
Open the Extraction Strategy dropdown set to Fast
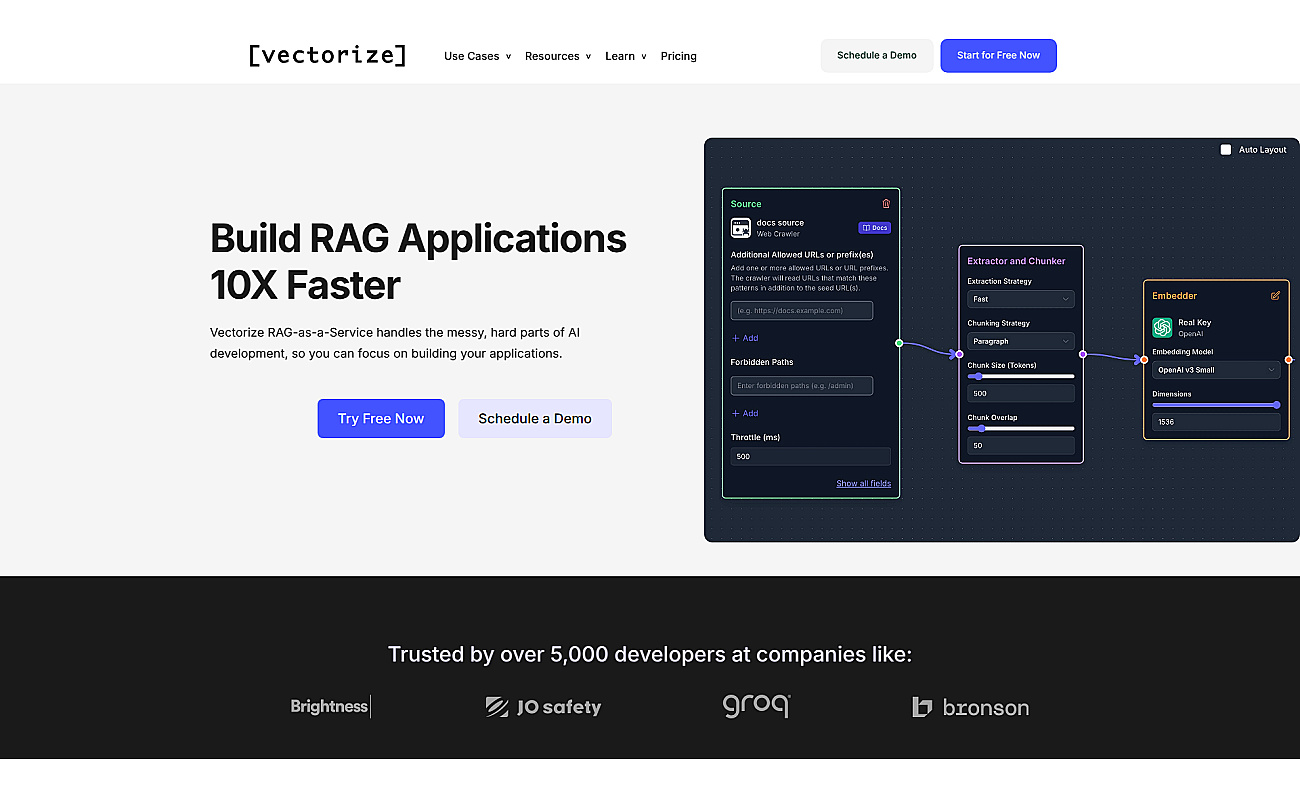click(x=1021, y=299)
